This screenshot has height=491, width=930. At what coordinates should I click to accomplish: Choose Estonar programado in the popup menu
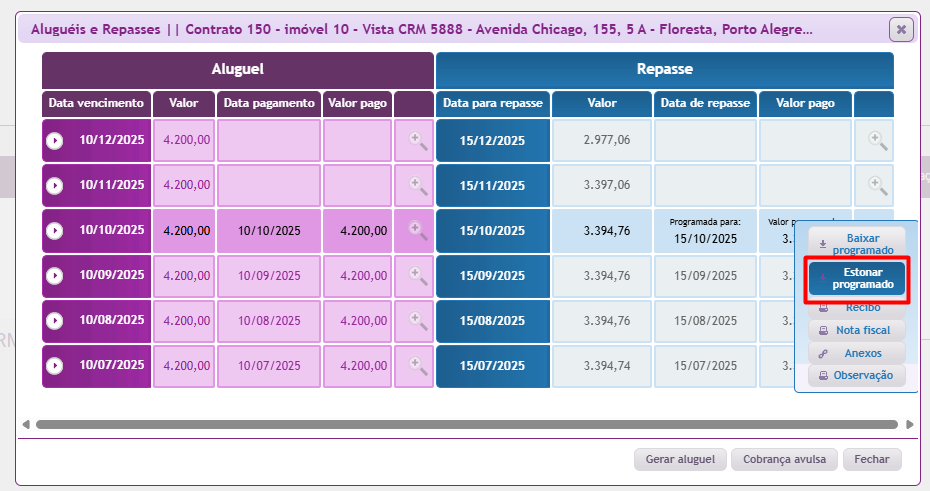[856, 278]
